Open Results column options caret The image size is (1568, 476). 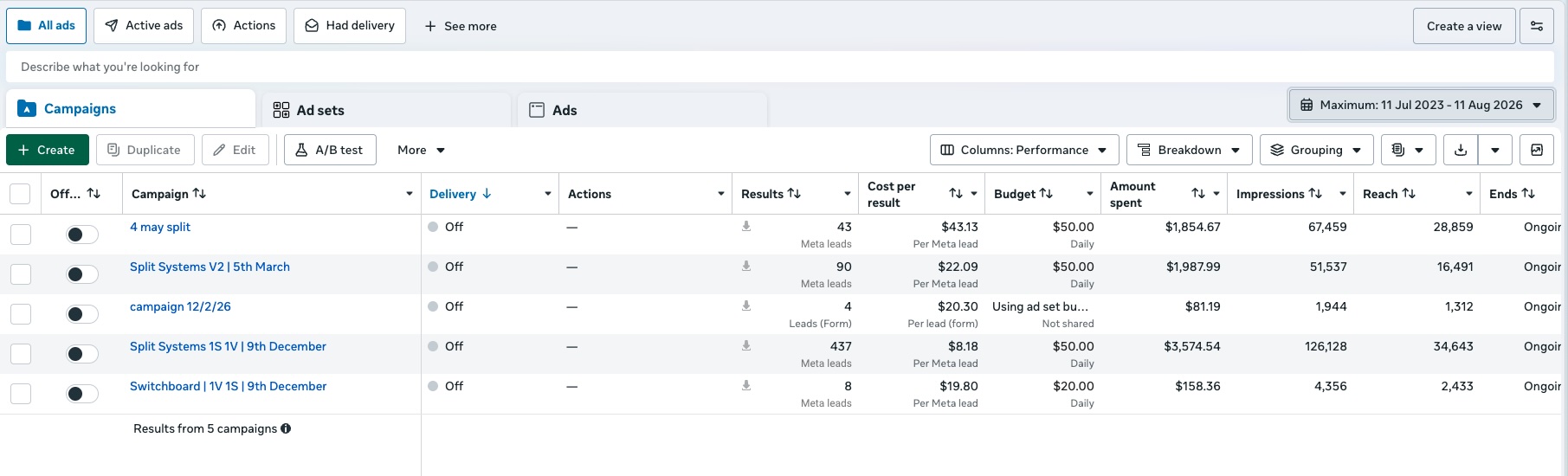848,194
